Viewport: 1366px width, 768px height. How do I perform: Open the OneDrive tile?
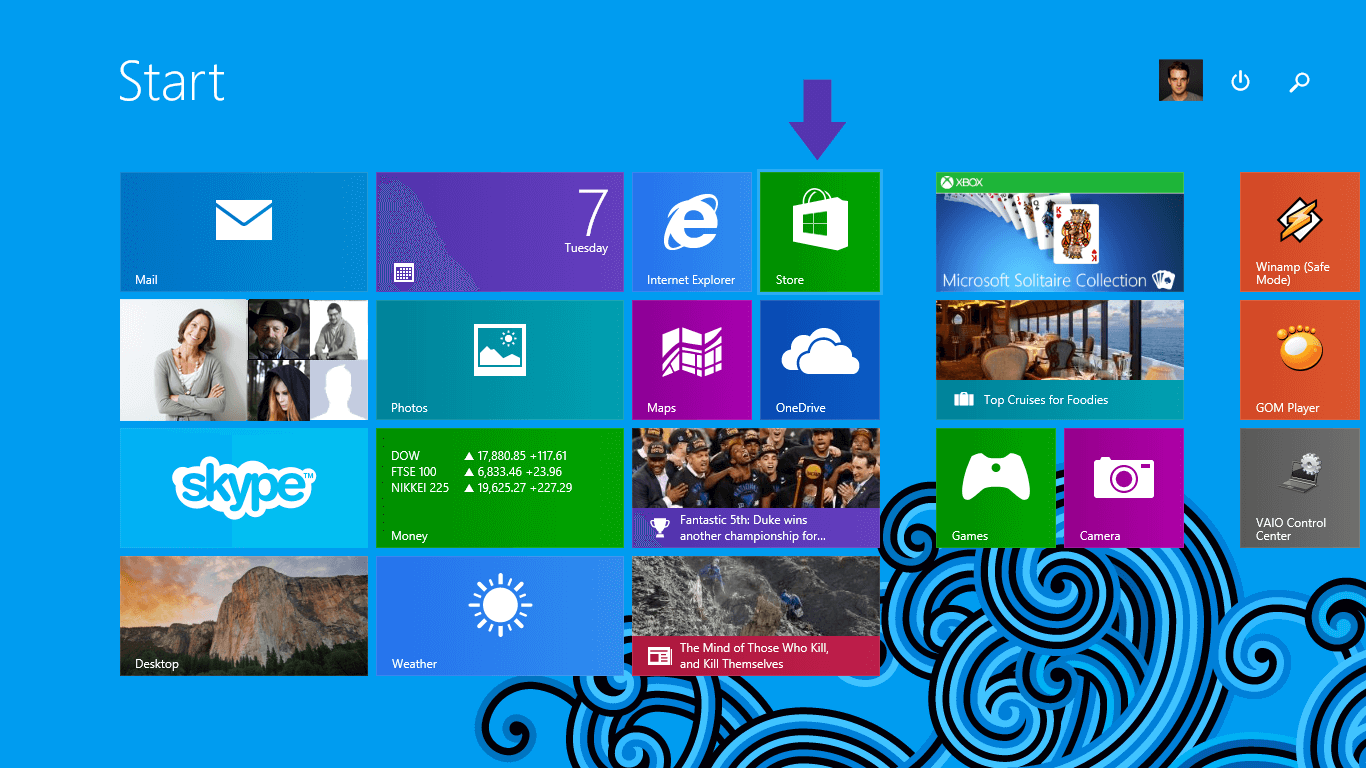point(820,360)
